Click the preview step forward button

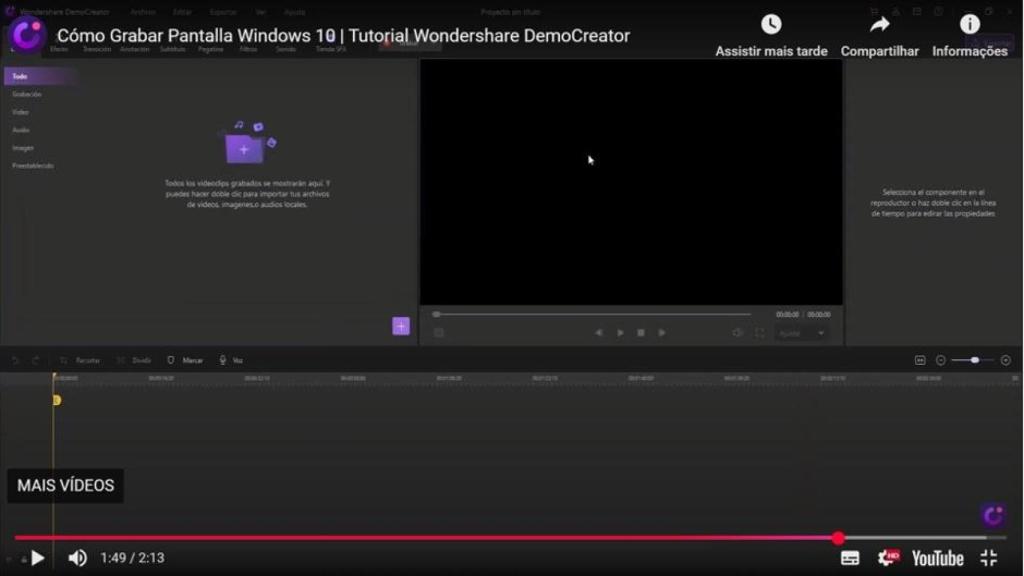(x=662, y=332)
